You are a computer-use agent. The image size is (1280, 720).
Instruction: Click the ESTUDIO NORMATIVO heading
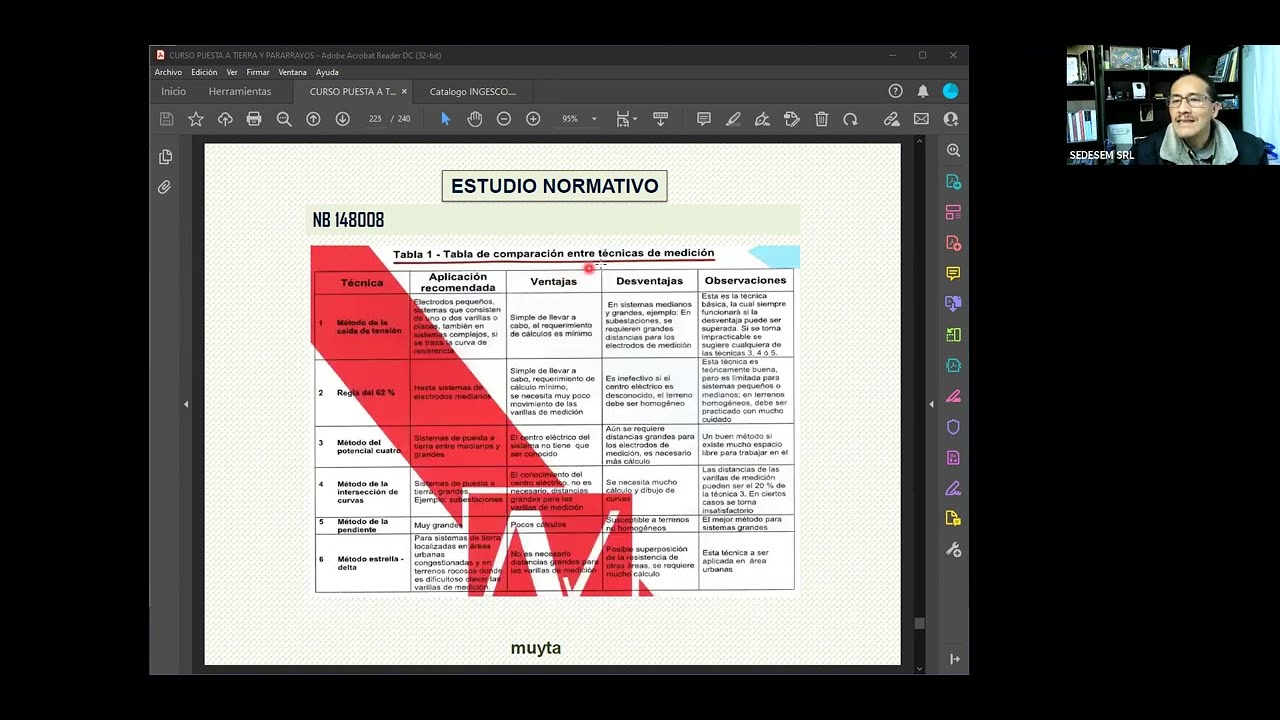click(x=554, y=186)
